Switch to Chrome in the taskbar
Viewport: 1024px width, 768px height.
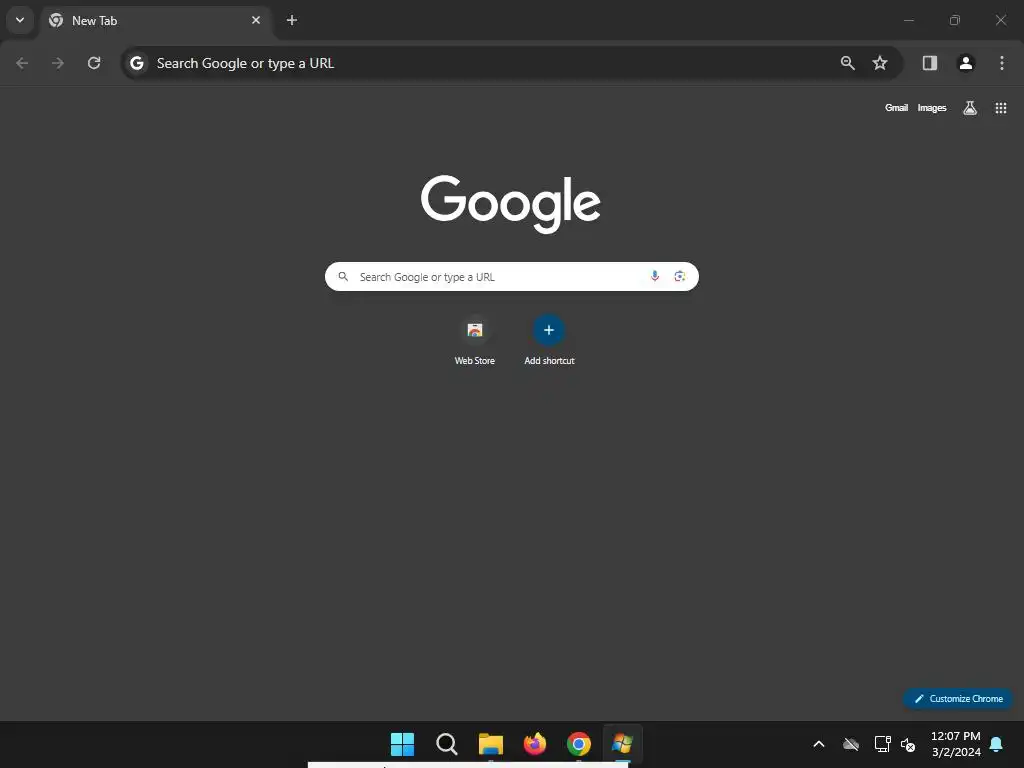click(579, 744)
